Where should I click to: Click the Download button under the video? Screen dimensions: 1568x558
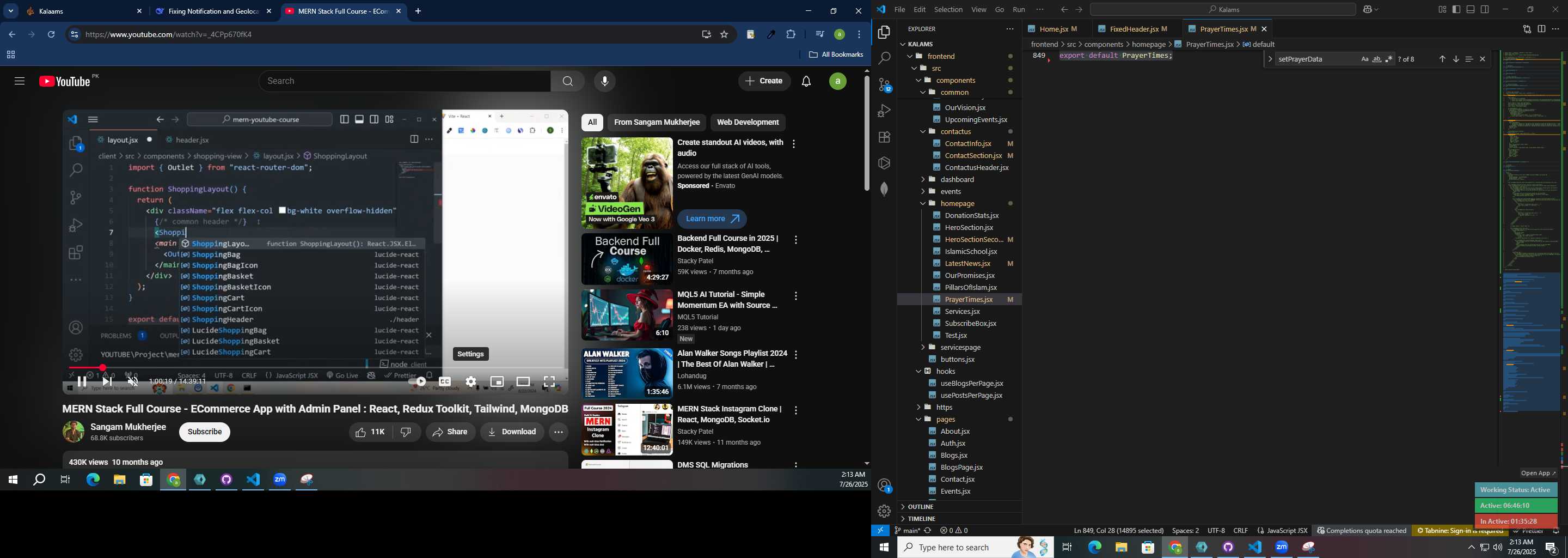click(512, 433)
